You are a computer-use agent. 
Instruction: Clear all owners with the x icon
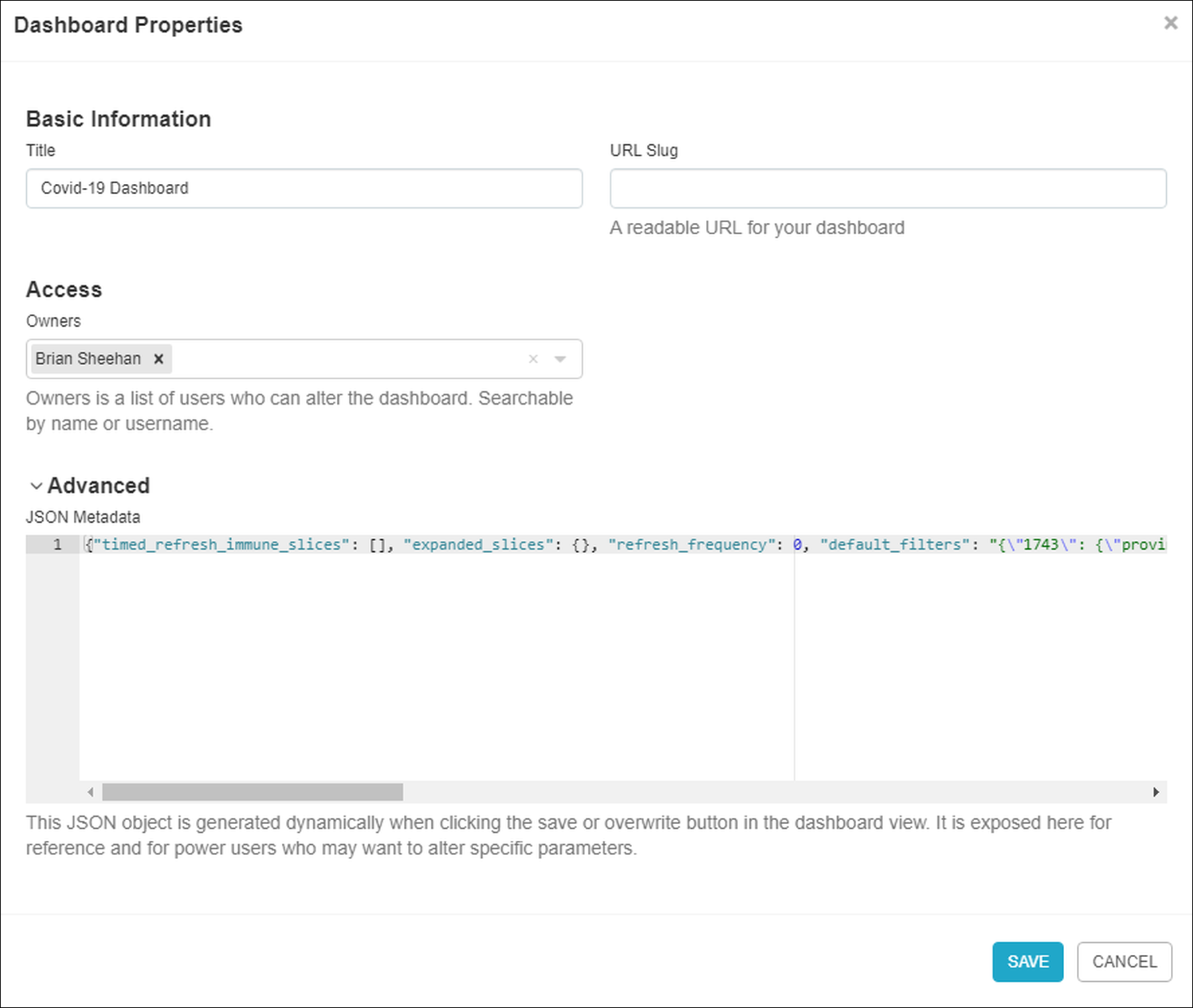(533, 359)
